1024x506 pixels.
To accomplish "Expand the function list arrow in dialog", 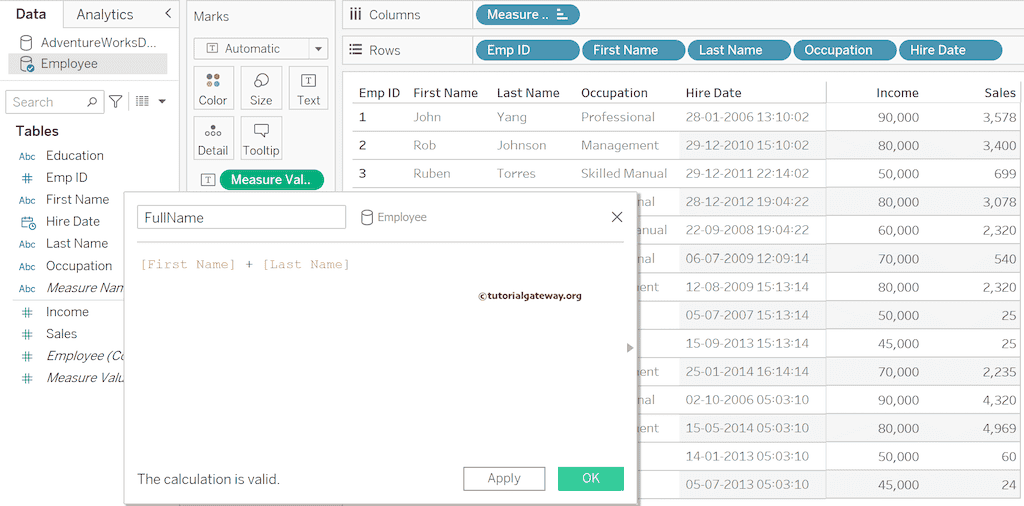I will (630, 348).
